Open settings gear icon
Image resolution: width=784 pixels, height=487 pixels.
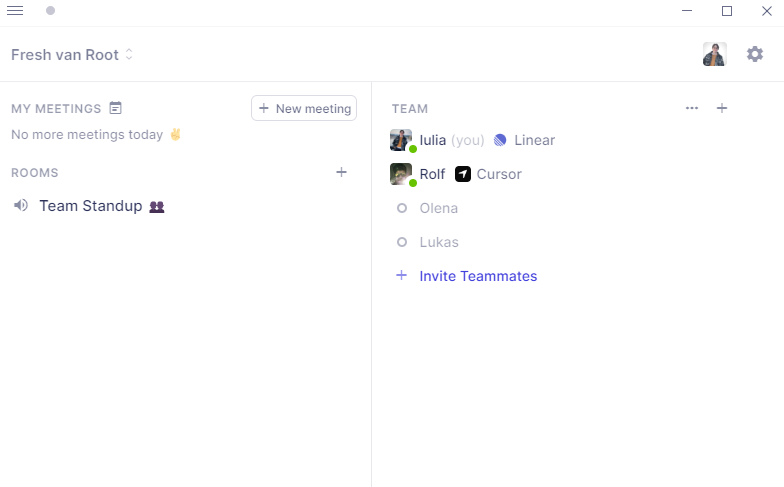coord(755,54)
